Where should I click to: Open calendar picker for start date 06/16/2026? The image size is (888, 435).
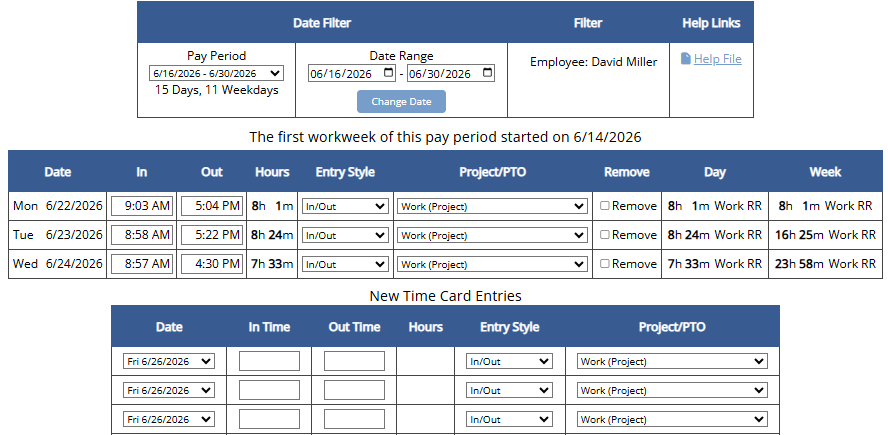coord(388,73)
